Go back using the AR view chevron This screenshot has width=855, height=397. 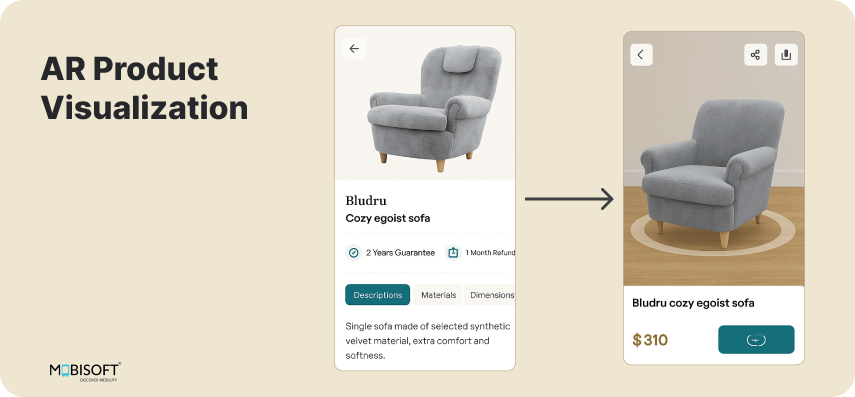pyautogui.click(x=641, y=55)
